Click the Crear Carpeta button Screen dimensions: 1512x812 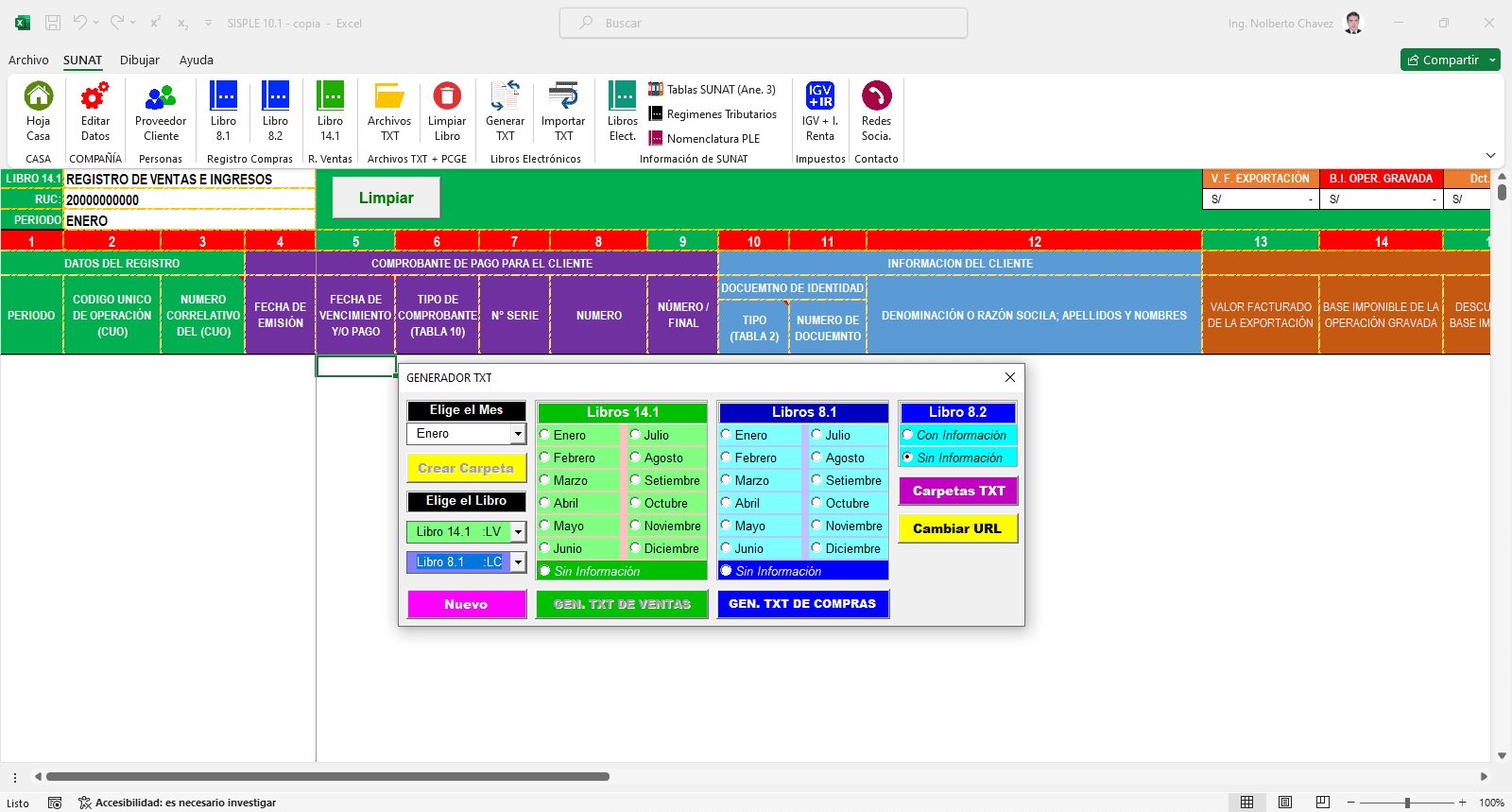tap(466, 468)
